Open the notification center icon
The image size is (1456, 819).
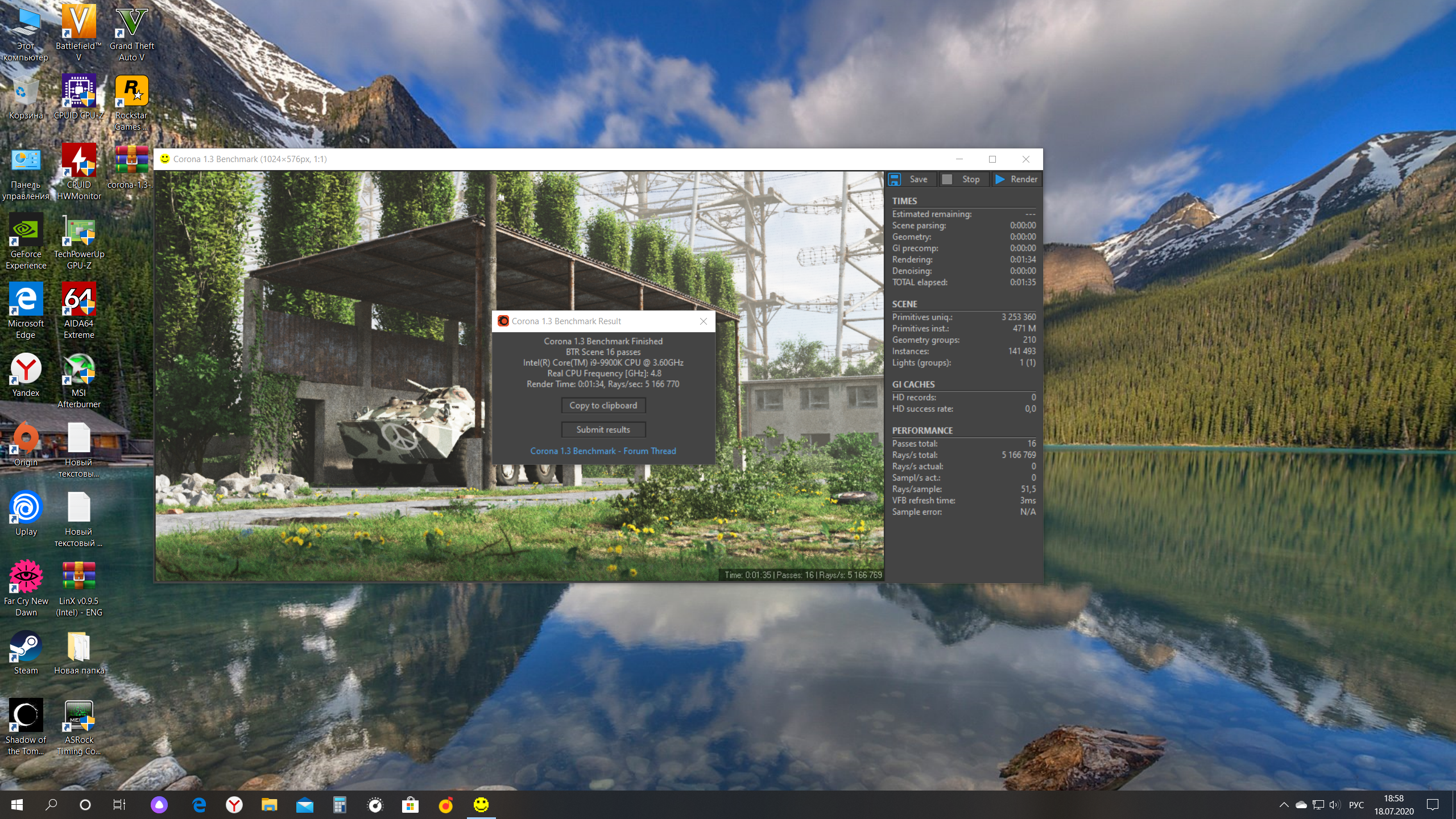point(1433,805)
